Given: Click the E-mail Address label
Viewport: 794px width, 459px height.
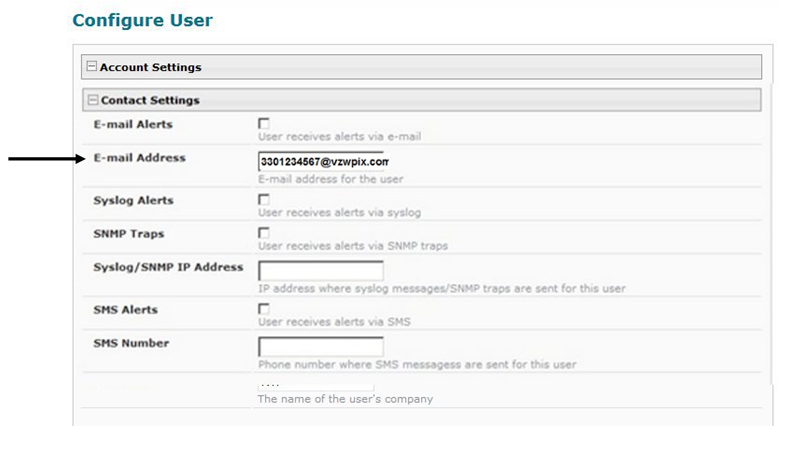Looking at the screenshot, I should [139, 158].
